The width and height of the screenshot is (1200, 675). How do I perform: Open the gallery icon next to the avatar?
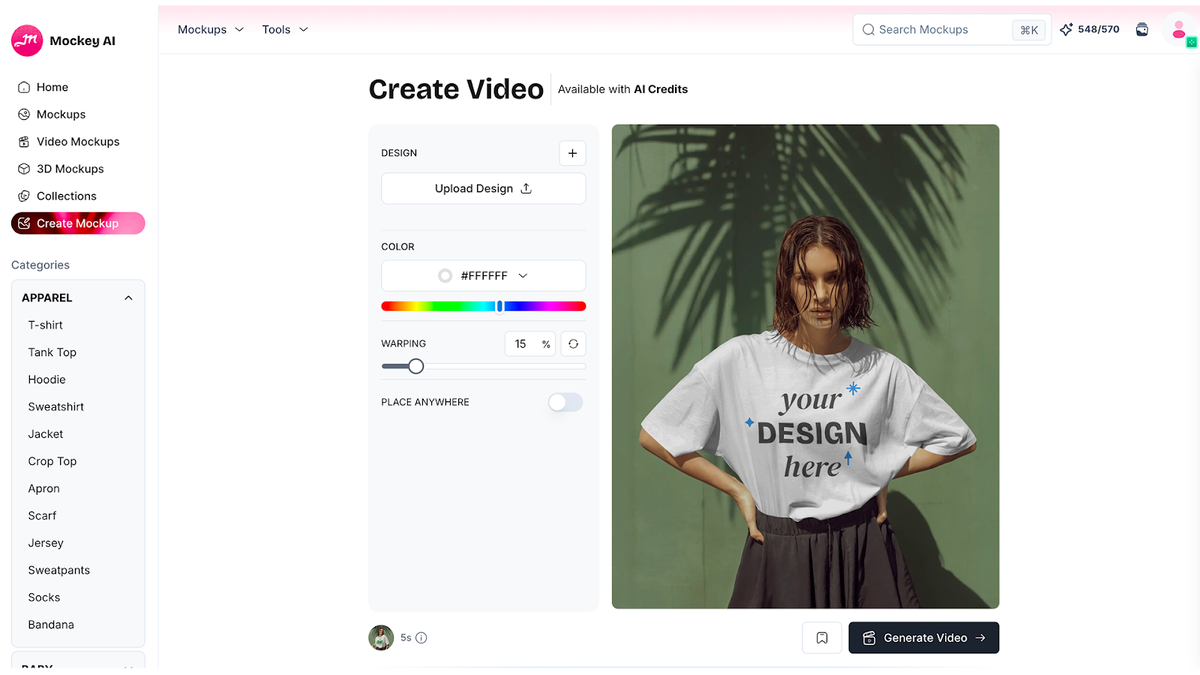(x=1141, y=29)
